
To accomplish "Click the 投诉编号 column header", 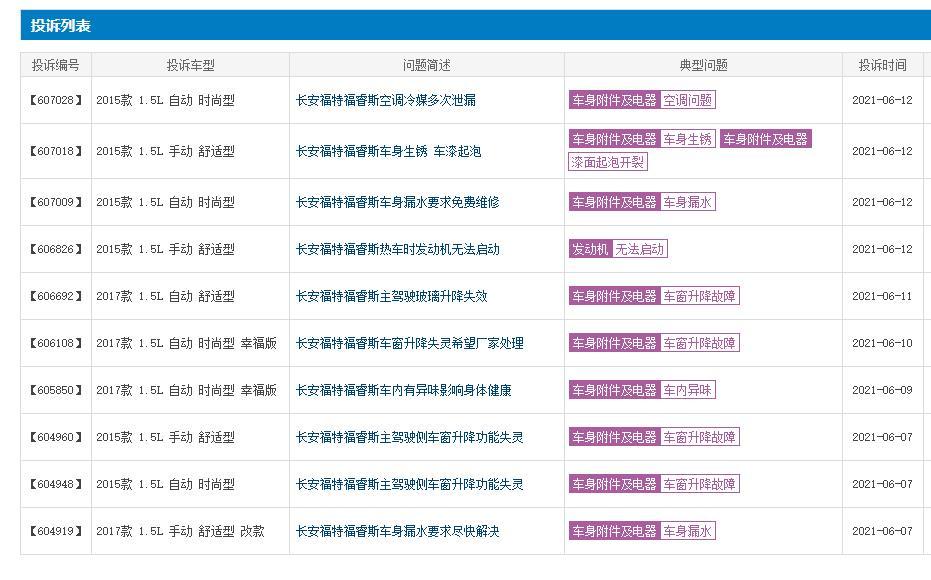I will click(x=56, y=65).
